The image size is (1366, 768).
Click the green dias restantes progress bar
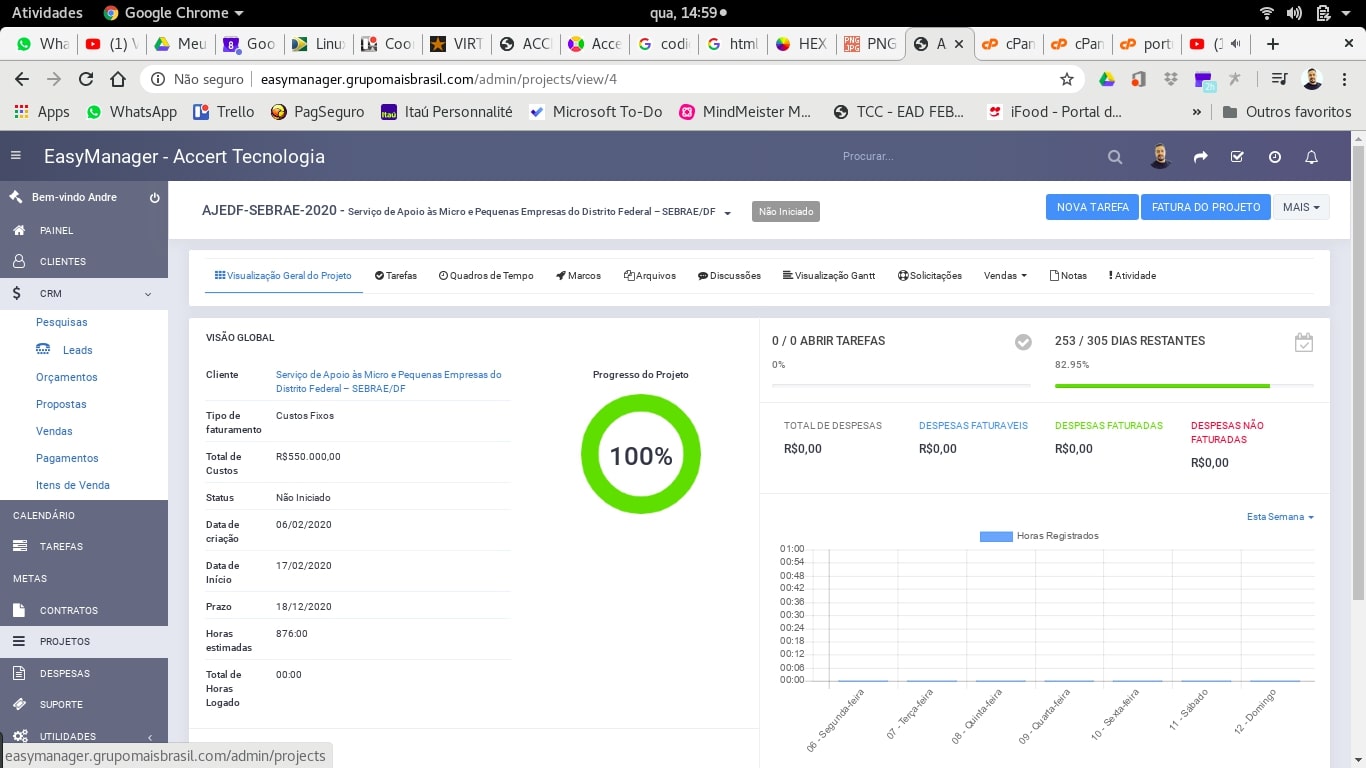coord(1162,385)
